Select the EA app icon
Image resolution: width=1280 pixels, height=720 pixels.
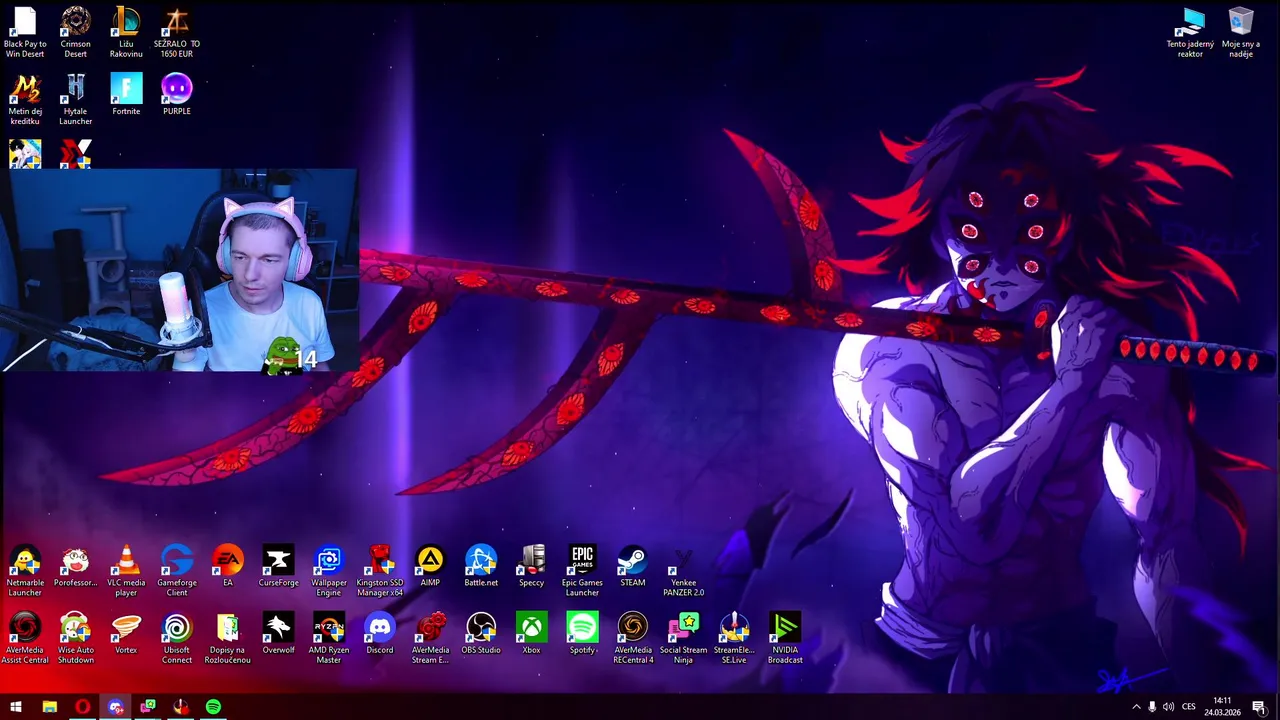coord(227,566)
